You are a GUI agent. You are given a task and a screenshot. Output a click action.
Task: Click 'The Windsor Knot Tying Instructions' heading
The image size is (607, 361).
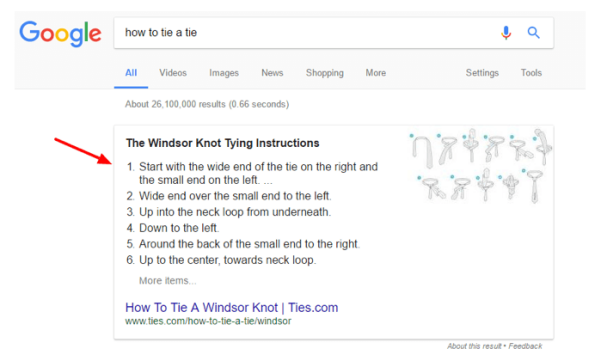click(223, 143)
